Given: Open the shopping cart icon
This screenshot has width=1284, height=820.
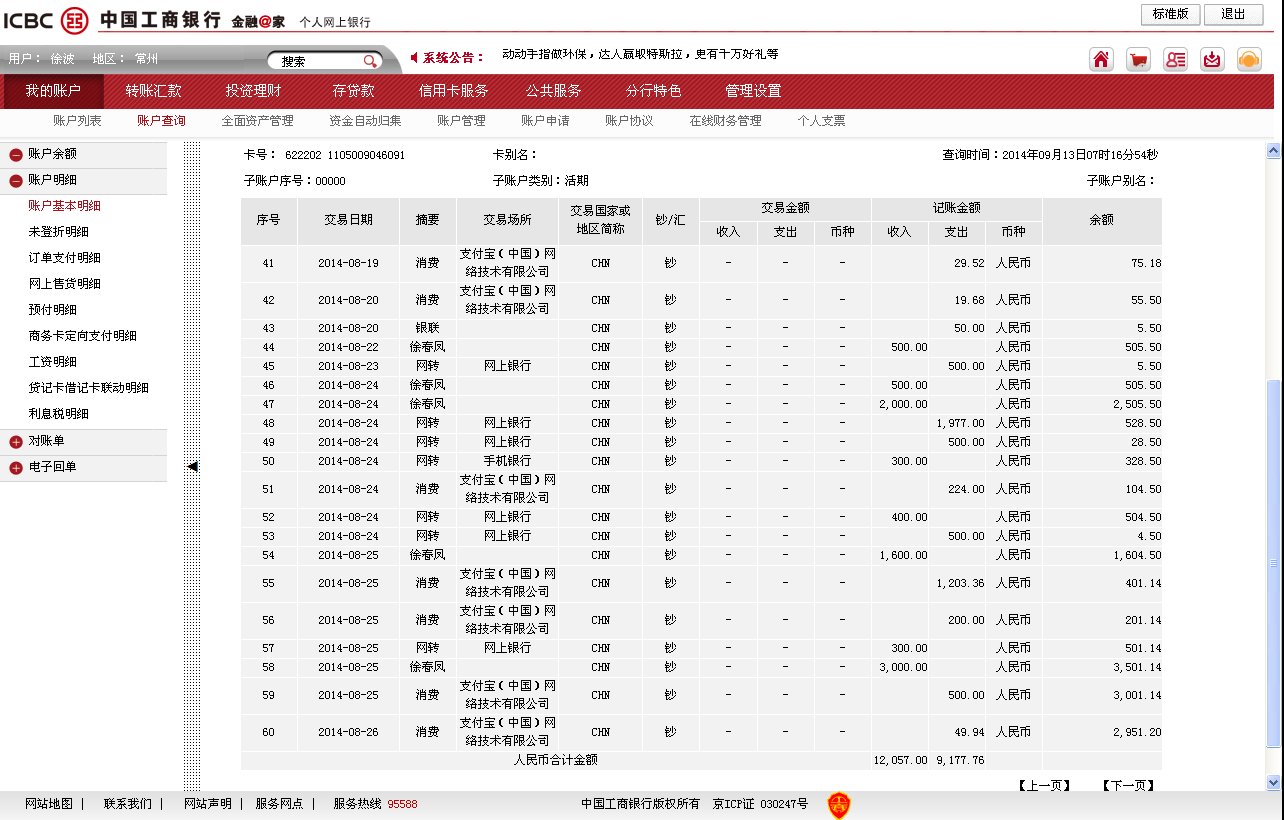Looking at the screenshot, I should [x=1138, y=59].
